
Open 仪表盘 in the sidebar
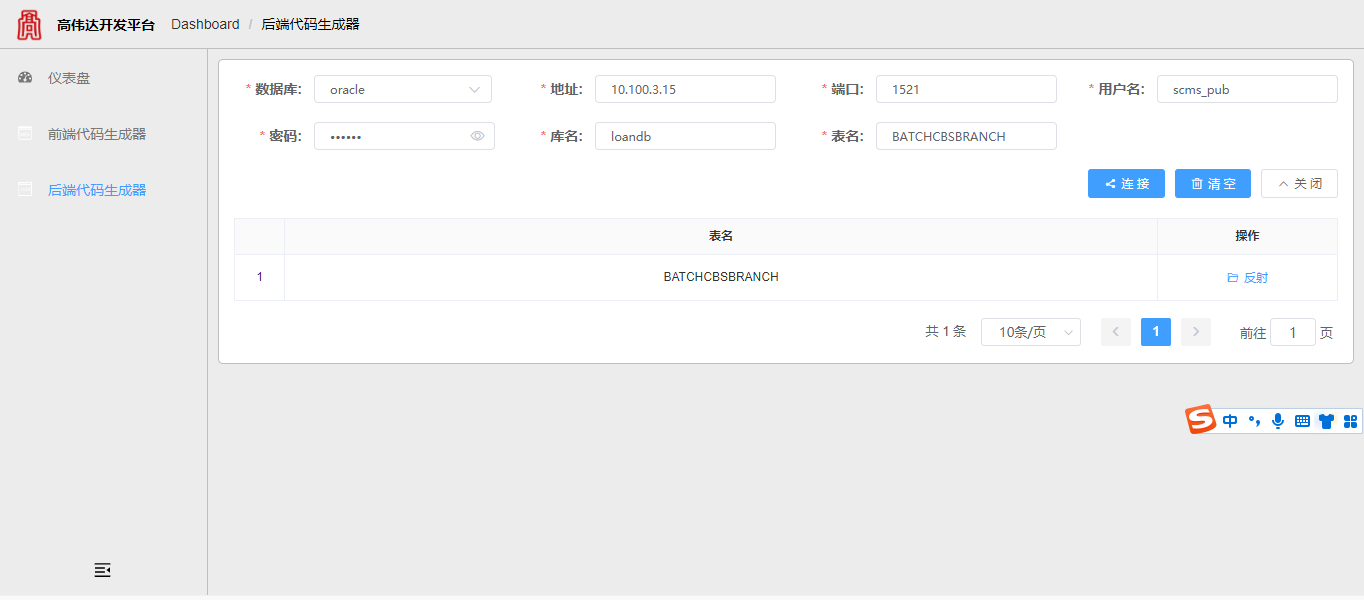point(69,78)
